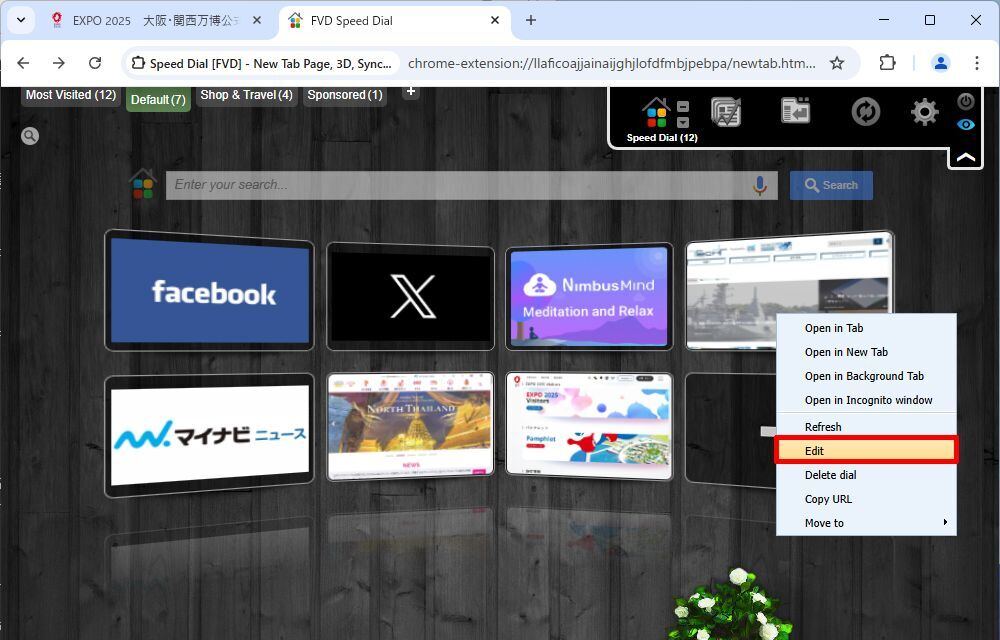
Task: Open the NimbusMind dial thumbnail
Action: pyautogui.click(x=589, y=296)
